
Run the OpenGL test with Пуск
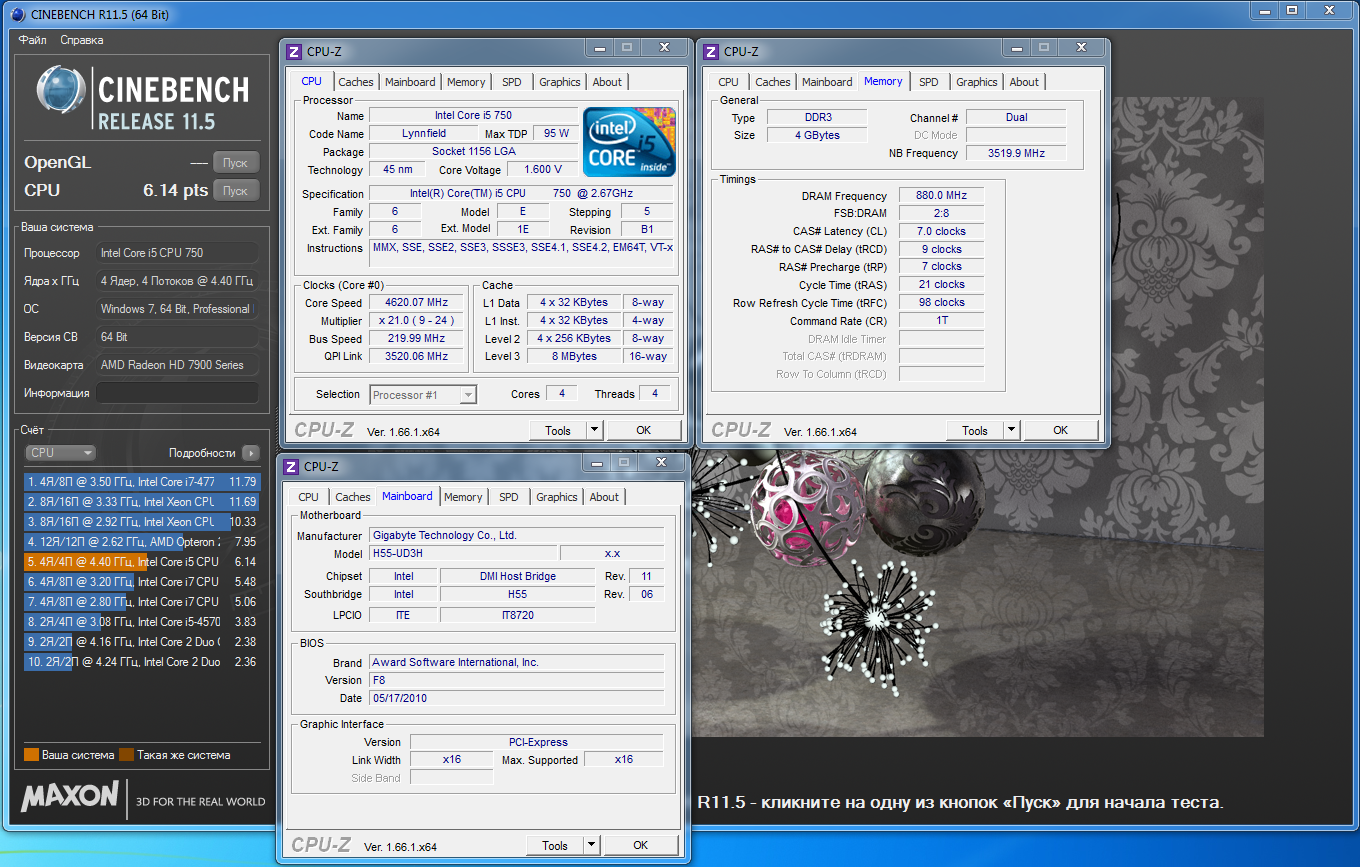[236, 163]
